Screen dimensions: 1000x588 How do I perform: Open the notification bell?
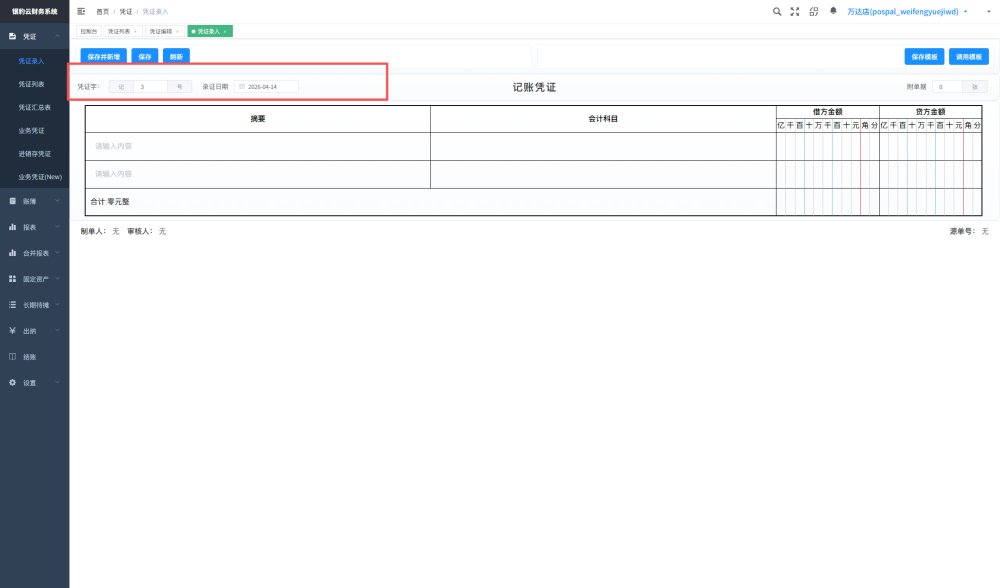coord(833,11)
